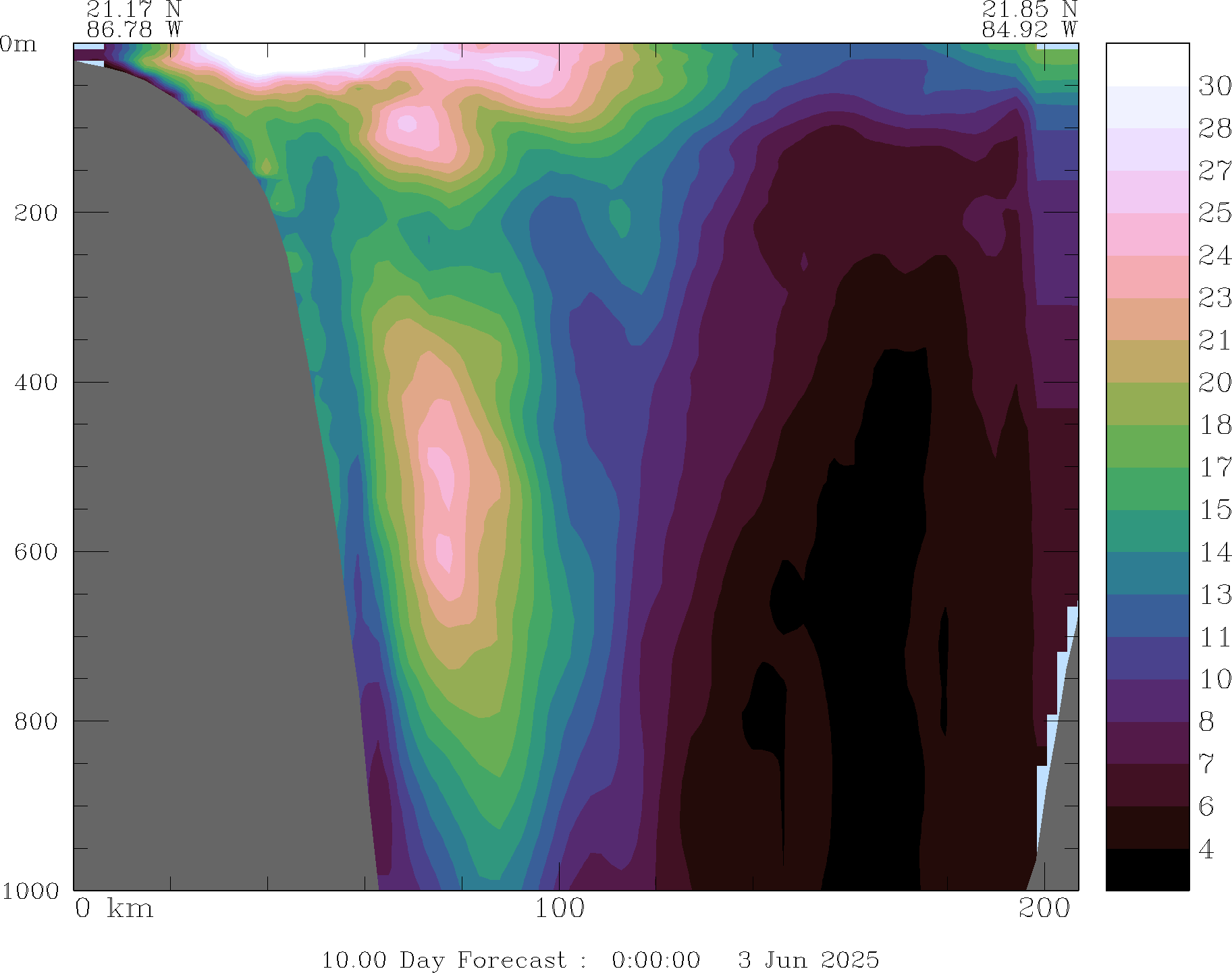
Task: Click the "21.17 N" starting latitude label
Action: tap(134, 9)
